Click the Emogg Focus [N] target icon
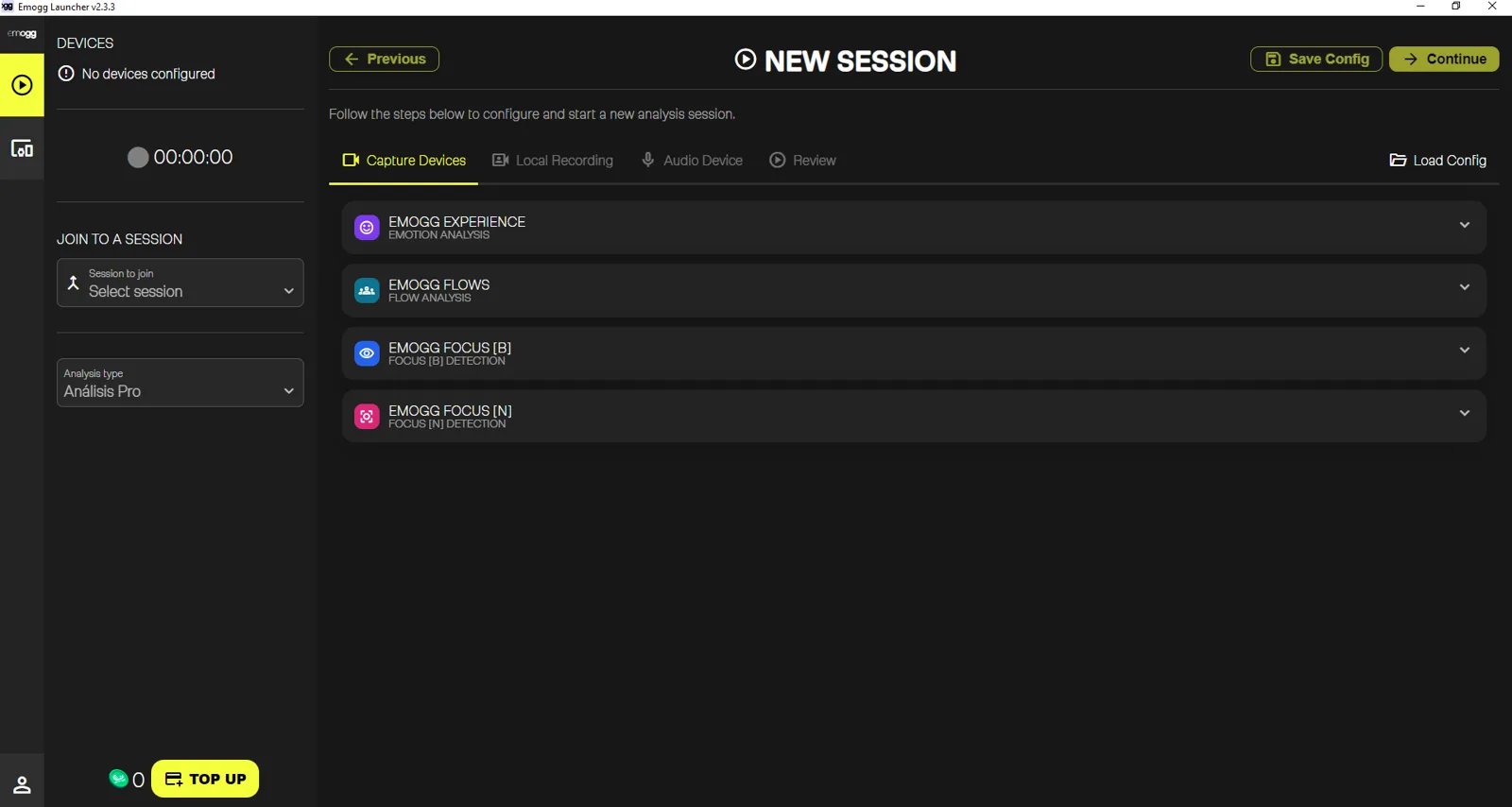Image resolution: width=1512 pixels, height=807 pixels. click(x=367, y=417)
